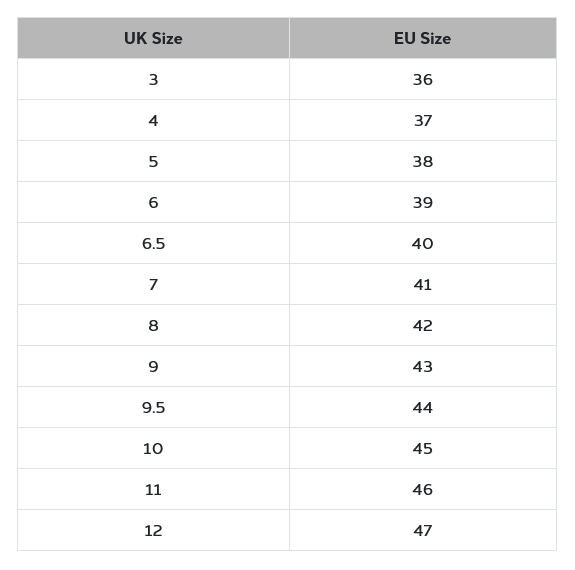
Task: Select the UK size 3 cell
Action: (153, 79)
